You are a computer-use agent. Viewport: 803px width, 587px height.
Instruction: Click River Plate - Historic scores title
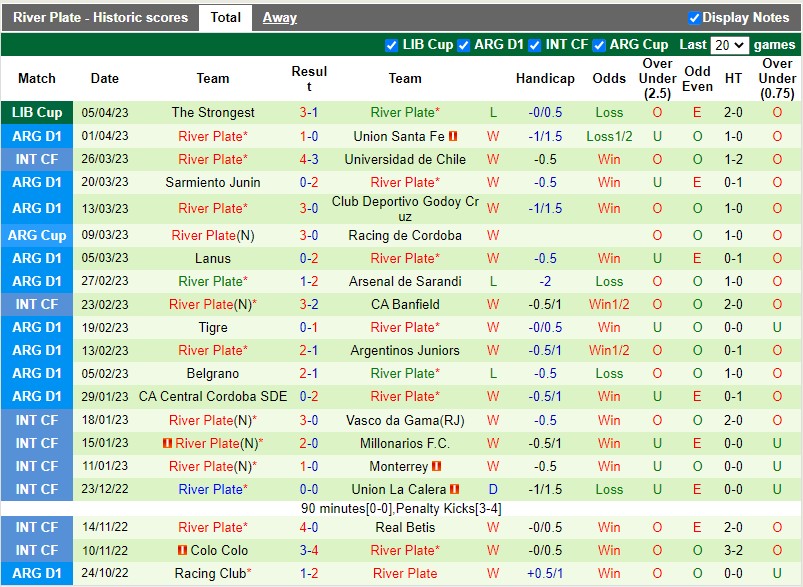[x=100, y=17]
